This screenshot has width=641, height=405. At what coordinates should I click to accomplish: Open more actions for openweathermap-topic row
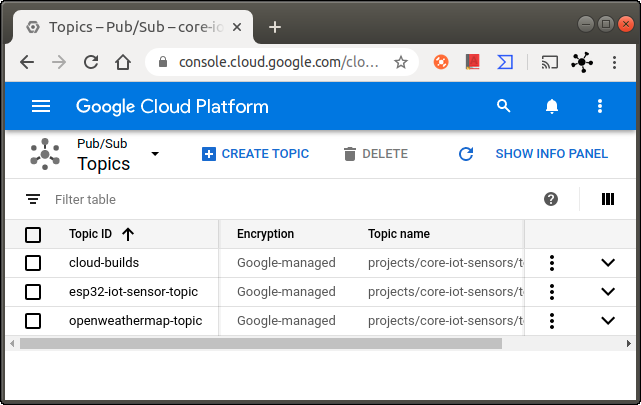point(551,321)
